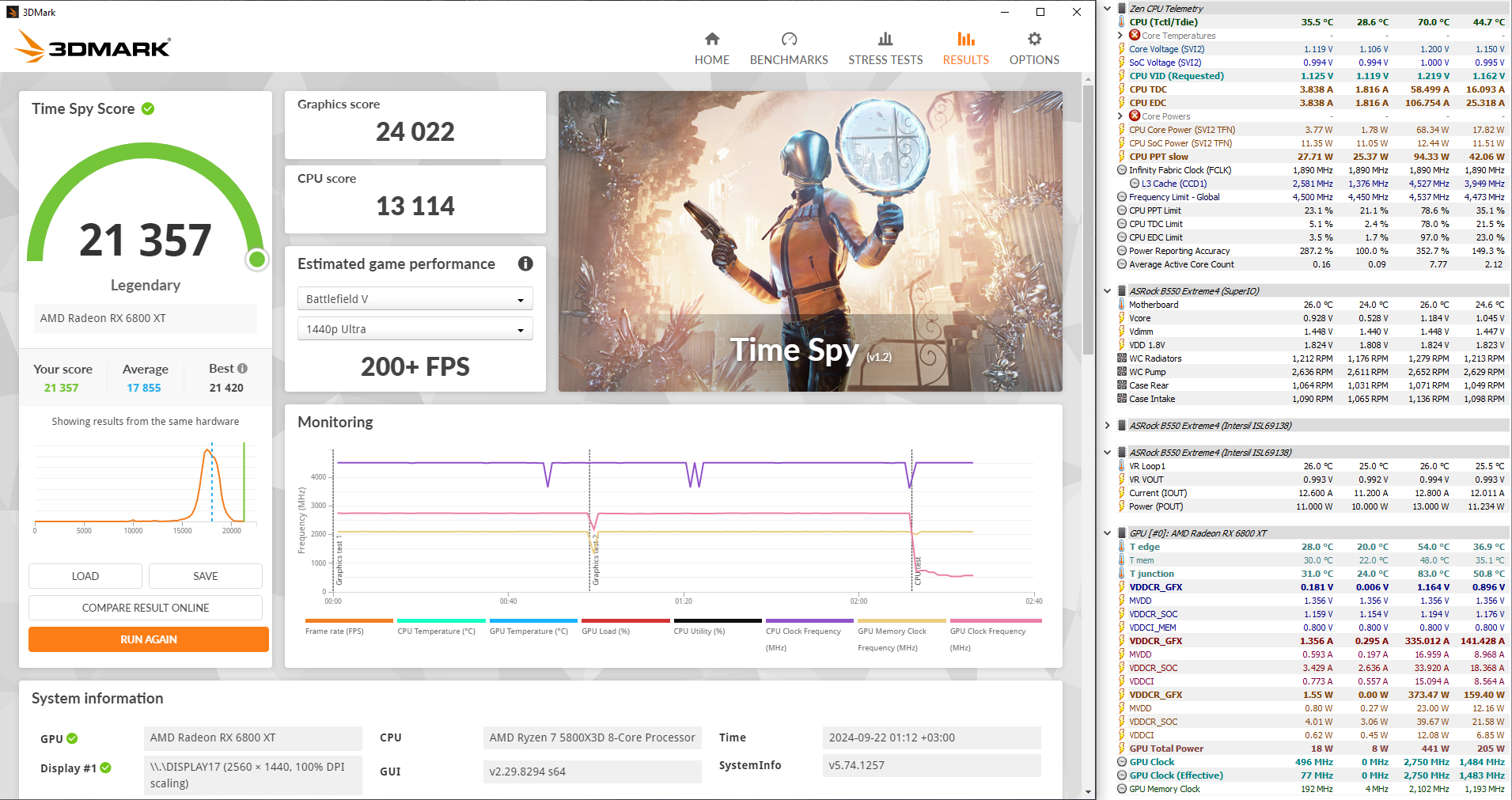The image size is (1512, 800).
Task: Click the icon beside CPU PPT Limit
Action: coord(1122,210)
